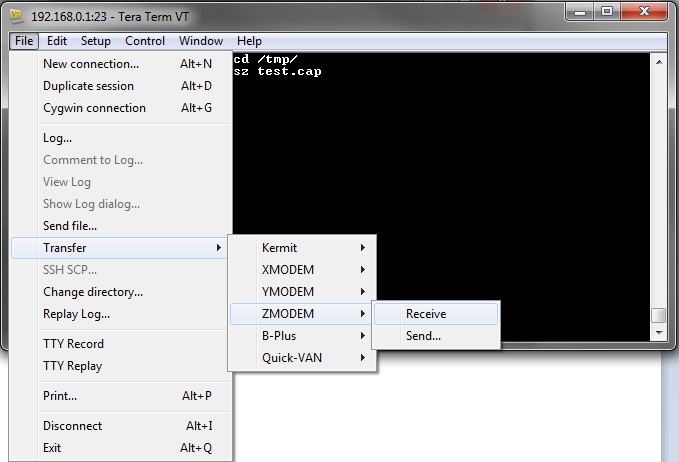This screenshot has width=679, height=462.
Task: Expand the ZMODEM transfer submenu
Action: pyautogui.click(x=301, y=314)
